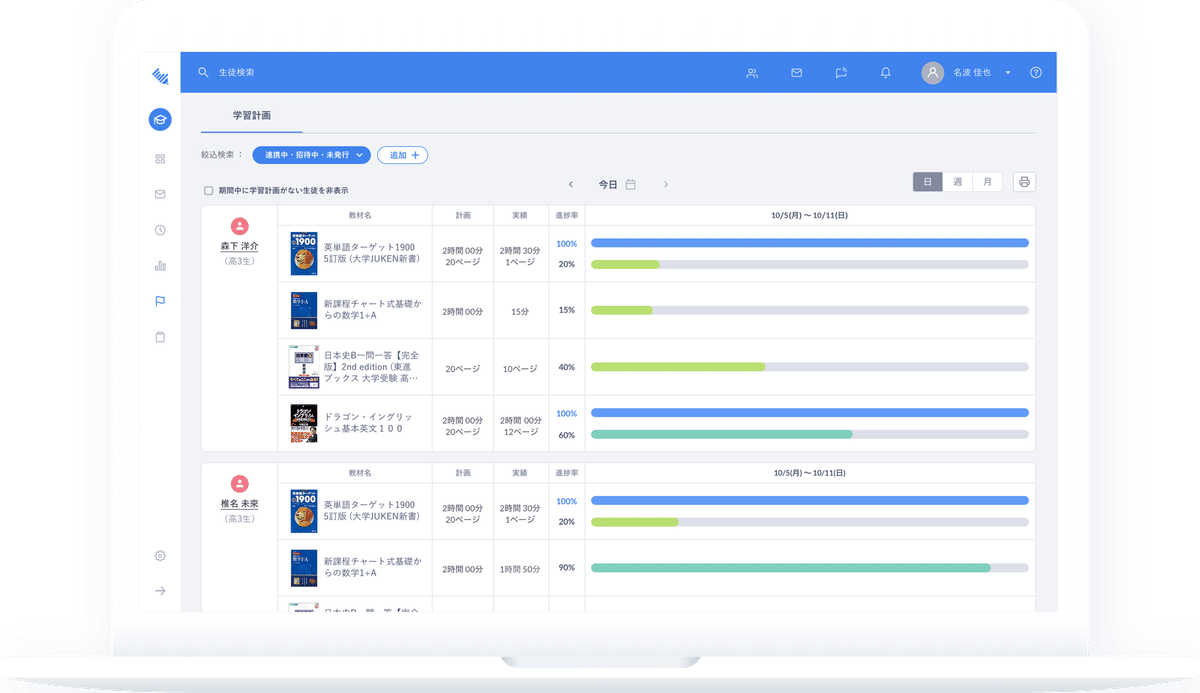
Task: Click 絞込検索 filter label
Action: point(222,155)
